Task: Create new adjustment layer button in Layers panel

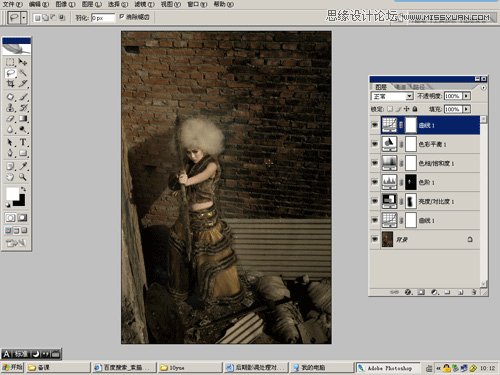Action: (434, 292)
